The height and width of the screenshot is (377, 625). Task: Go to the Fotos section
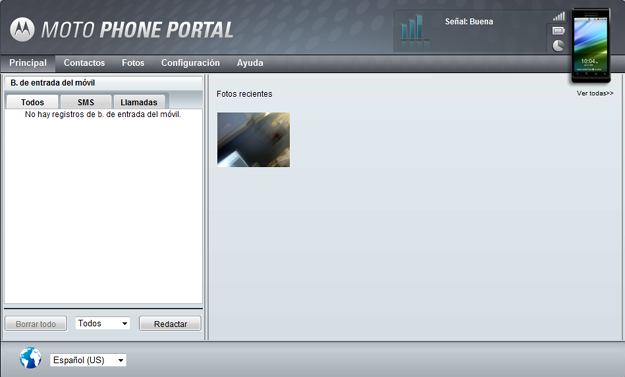[x=133, y=63]
